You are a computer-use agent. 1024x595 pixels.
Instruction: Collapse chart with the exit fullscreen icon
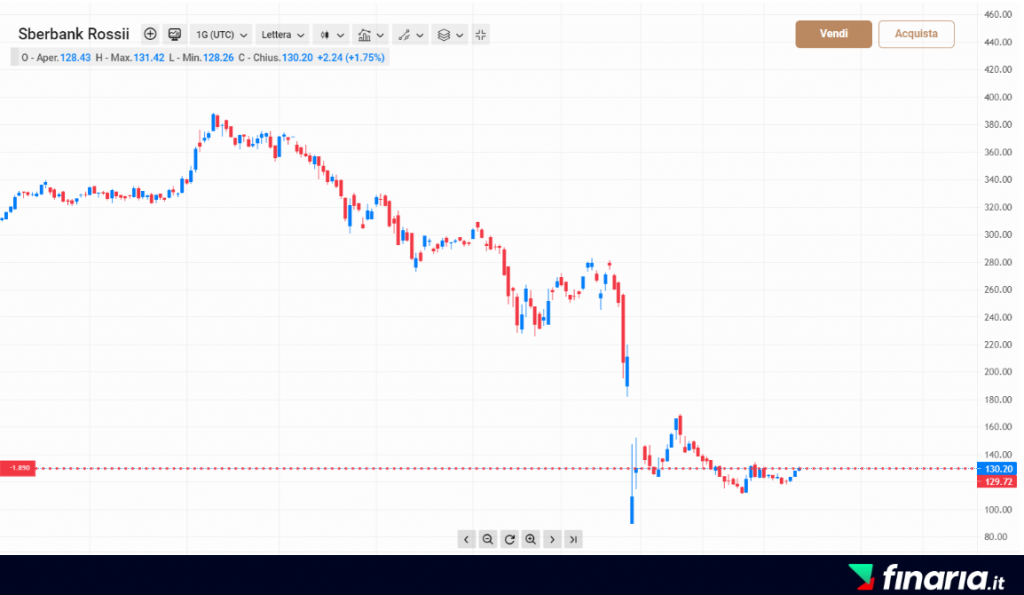point(481,35)
